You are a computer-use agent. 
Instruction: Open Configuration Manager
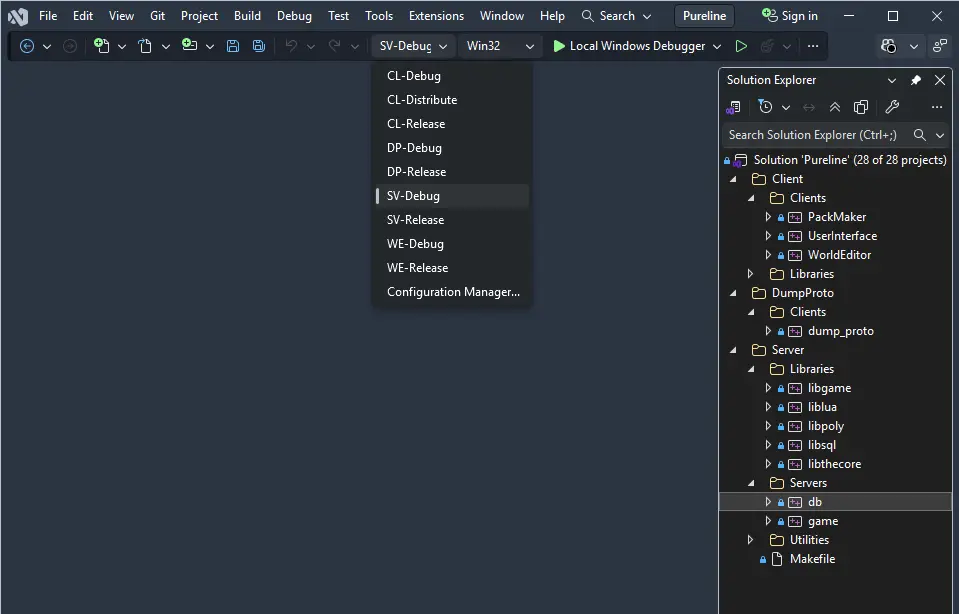pos(453,292)
